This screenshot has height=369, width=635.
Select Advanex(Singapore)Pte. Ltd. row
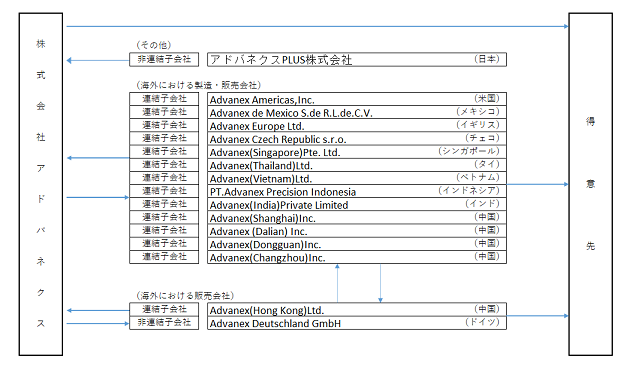point(357,152)
